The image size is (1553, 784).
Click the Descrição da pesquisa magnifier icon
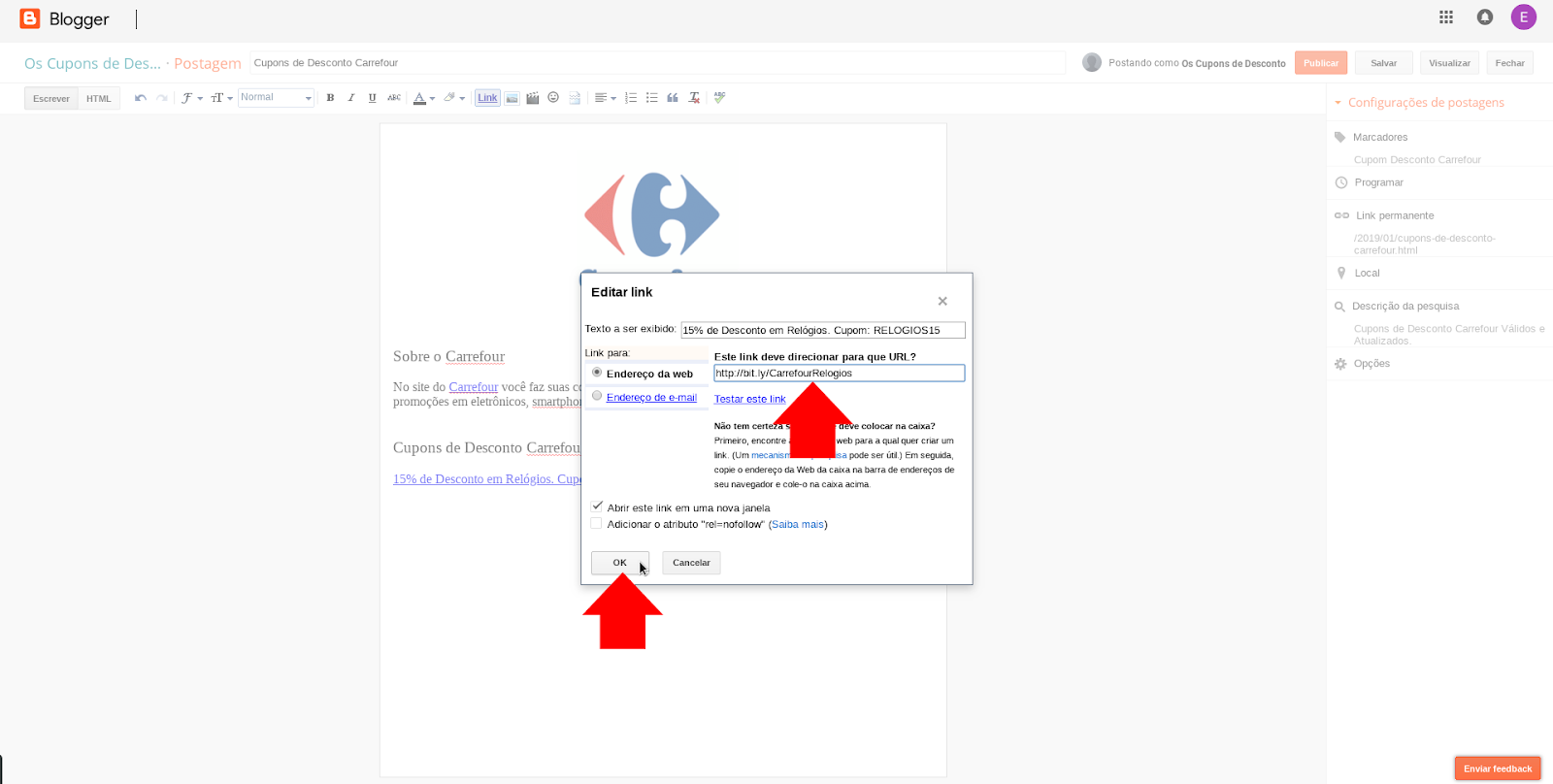[1340, 307]
